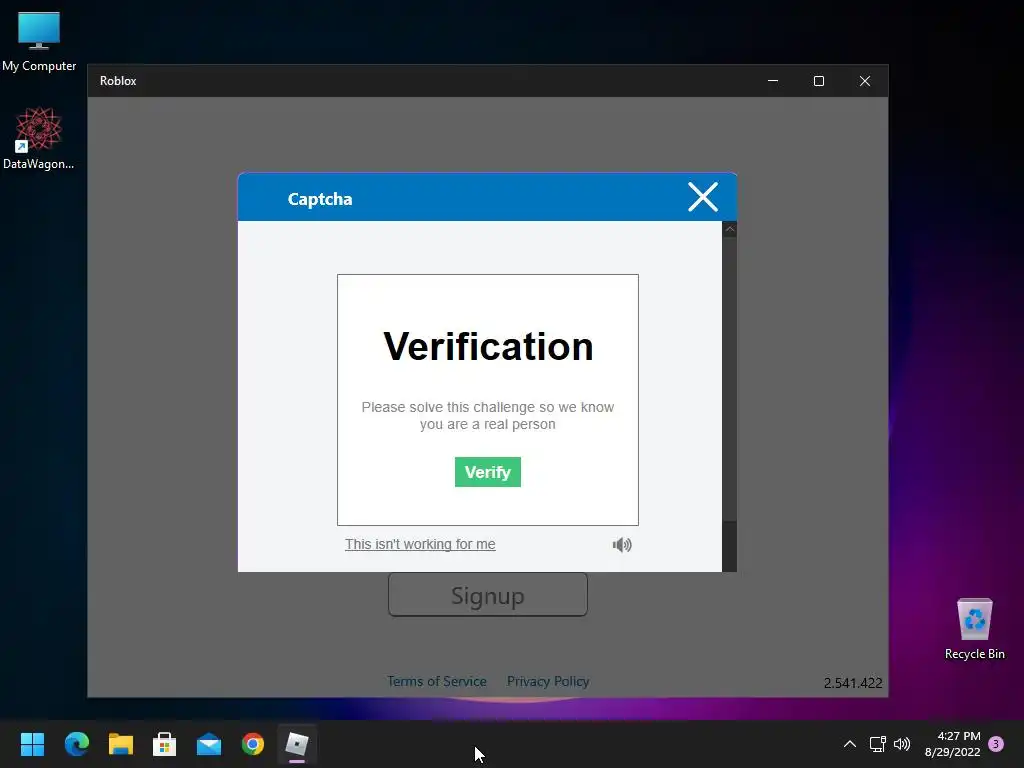Minimize the Roblox window
Screen dimensions: 1024x768
773,81
